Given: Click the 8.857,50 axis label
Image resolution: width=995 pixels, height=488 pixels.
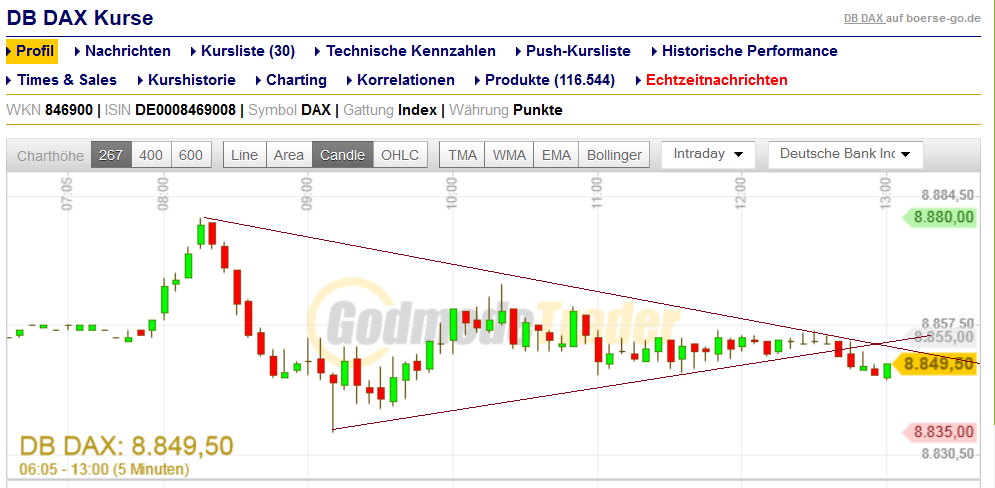Looking at the screenshot, I should [947, 322].
